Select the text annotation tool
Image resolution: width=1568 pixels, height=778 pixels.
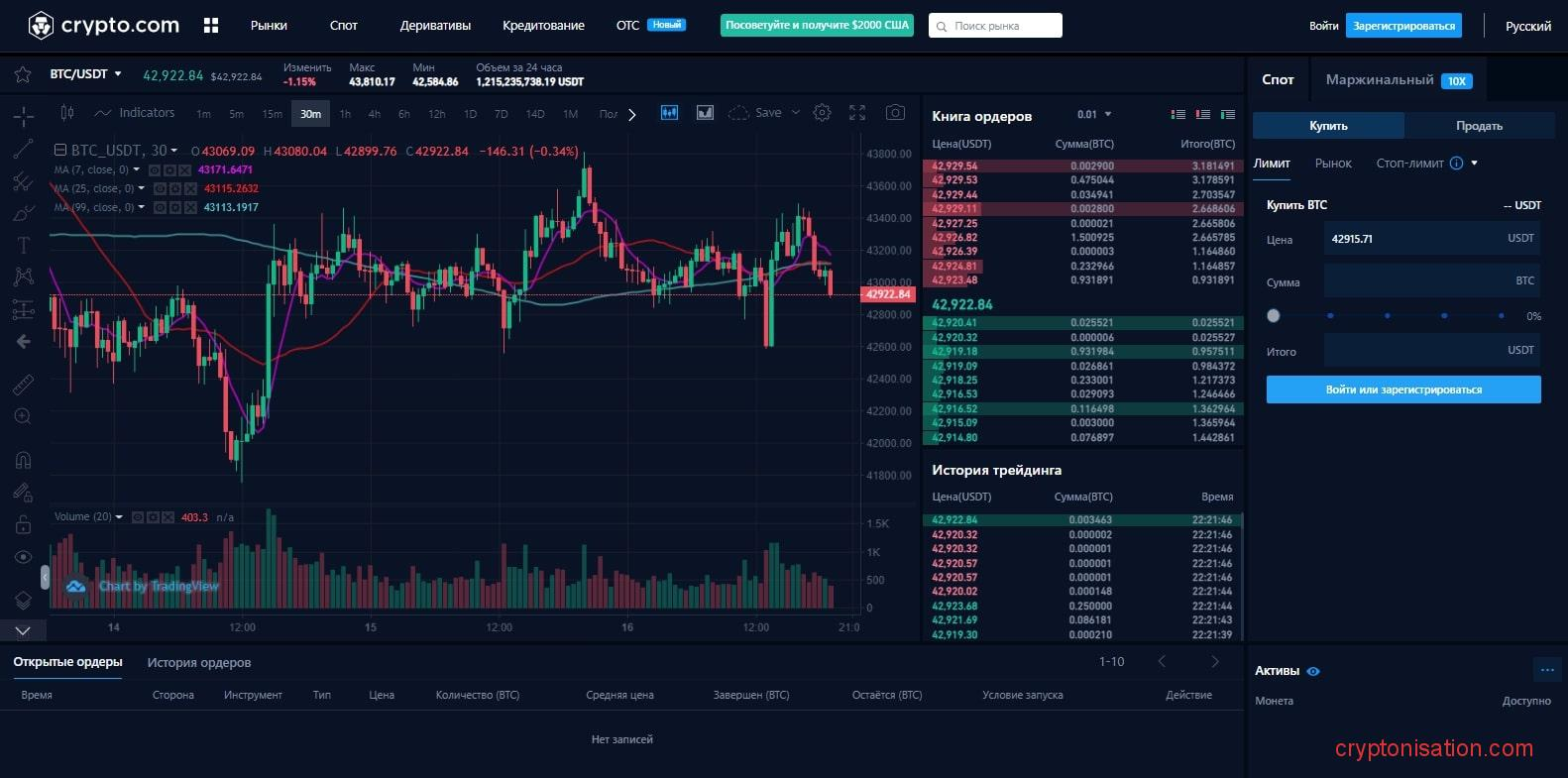[23, 245]
